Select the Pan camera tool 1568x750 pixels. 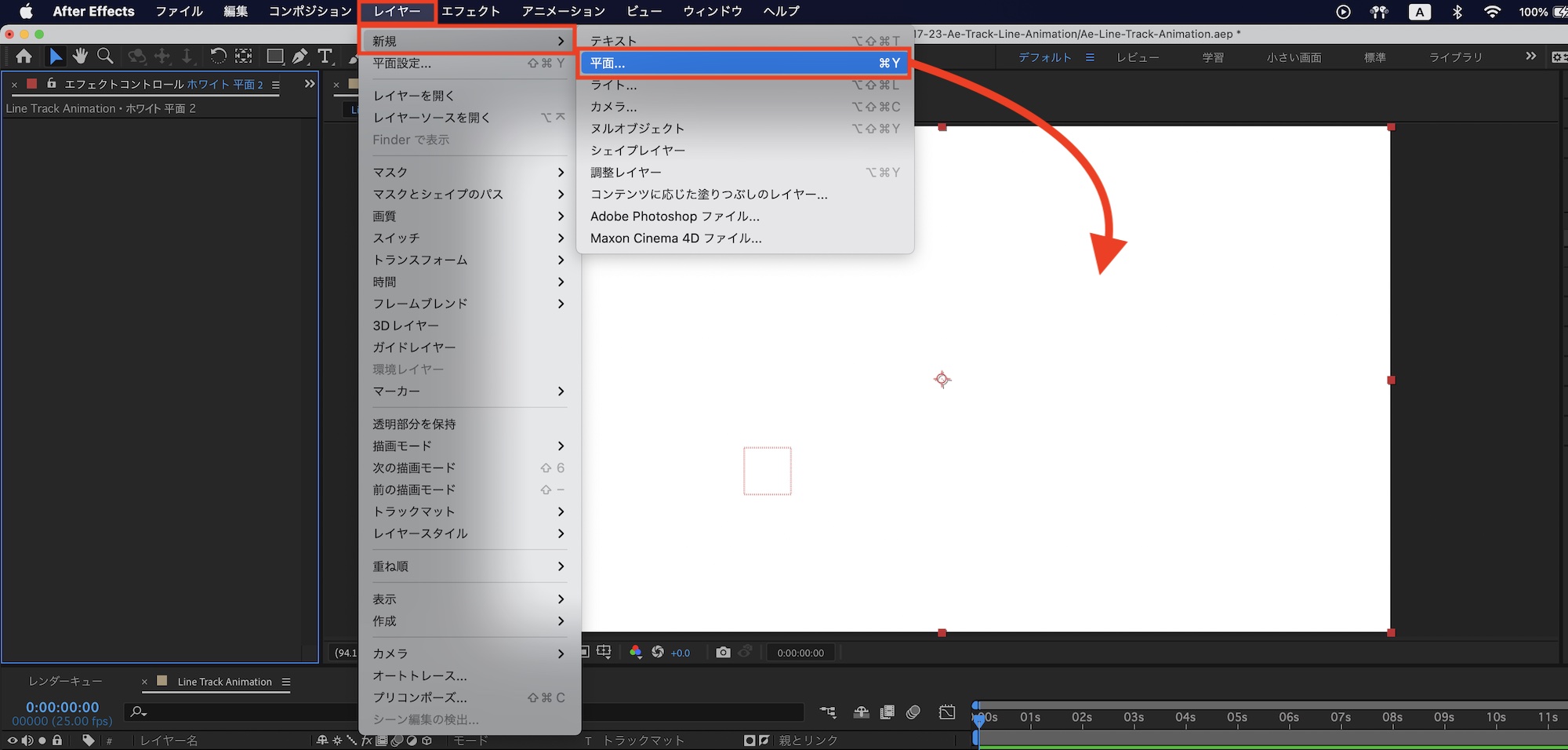(162, 56)
